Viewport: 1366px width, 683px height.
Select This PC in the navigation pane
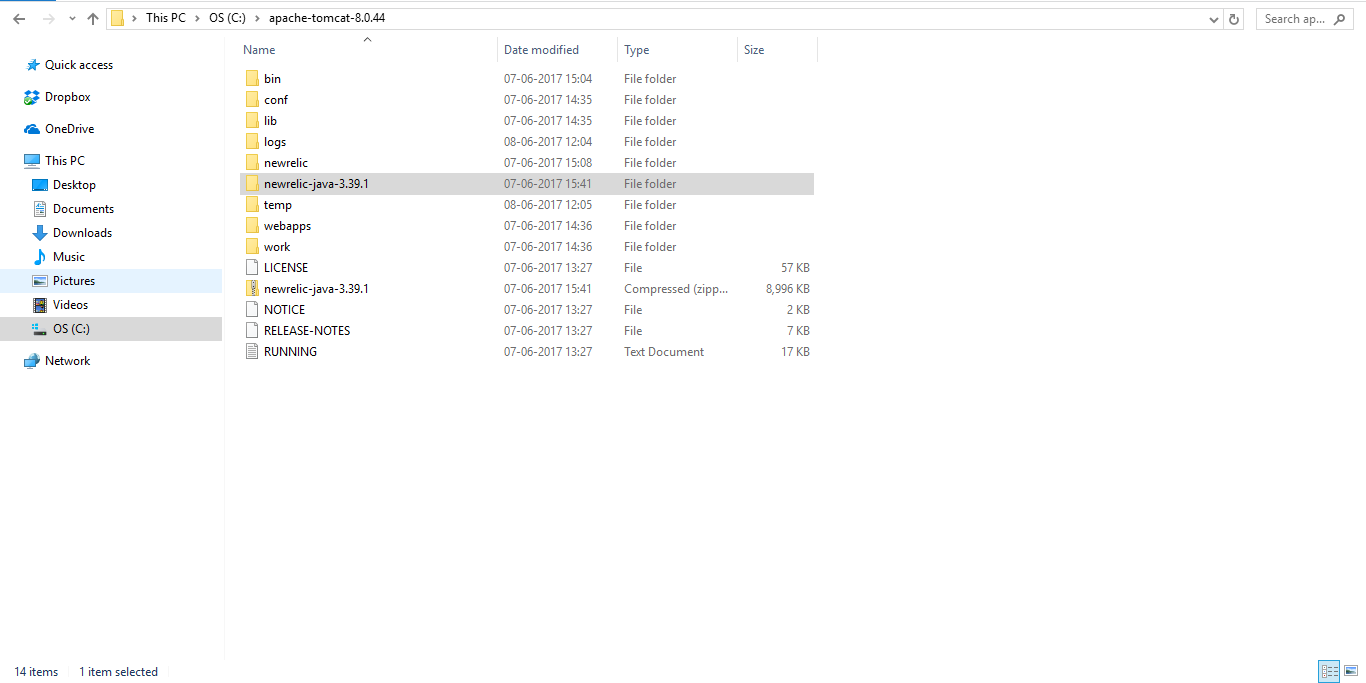coord(65,161)
